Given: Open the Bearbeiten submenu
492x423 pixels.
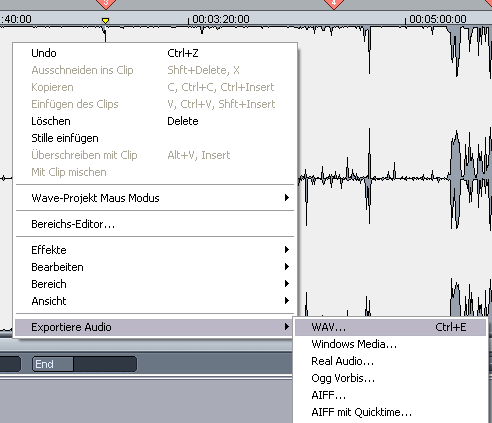Looking at the screenshot, I should tap(155, 267).
